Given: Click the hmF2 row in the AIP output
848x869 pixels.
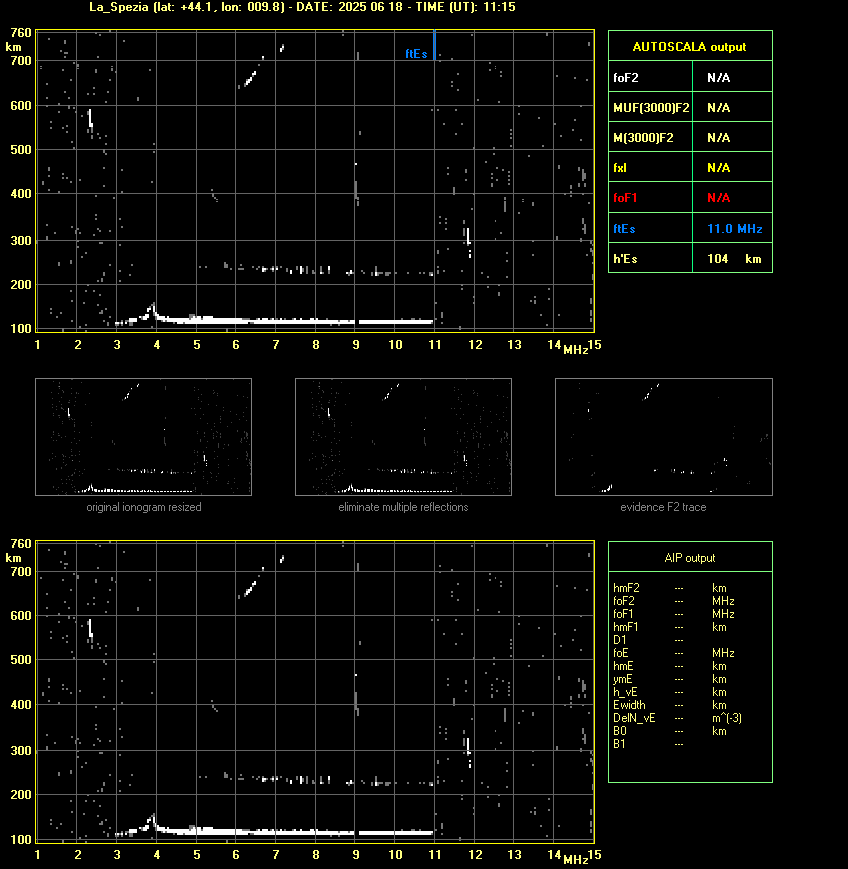Looking at the screenshot, I should (670, 588).
